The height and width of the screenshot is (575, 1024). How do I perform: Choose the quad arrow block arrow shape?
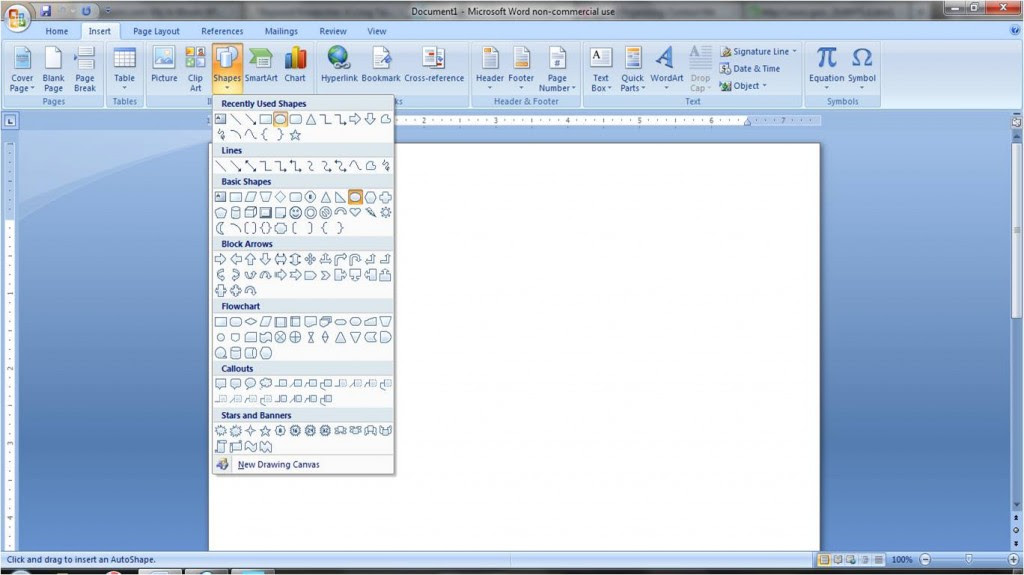310,259
